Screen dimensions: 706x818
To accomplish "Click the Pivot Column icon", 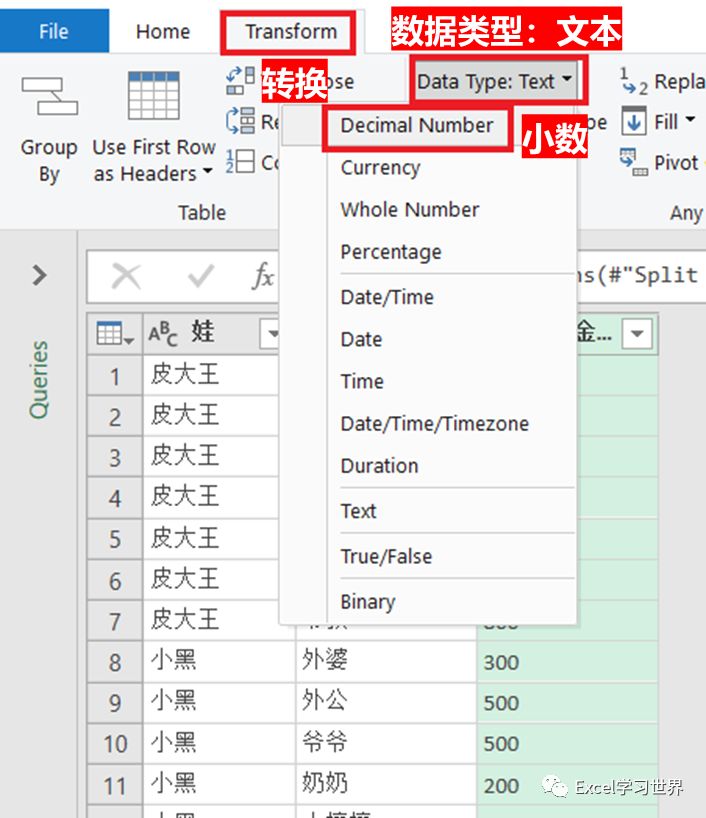I will [x=633, y=162].
